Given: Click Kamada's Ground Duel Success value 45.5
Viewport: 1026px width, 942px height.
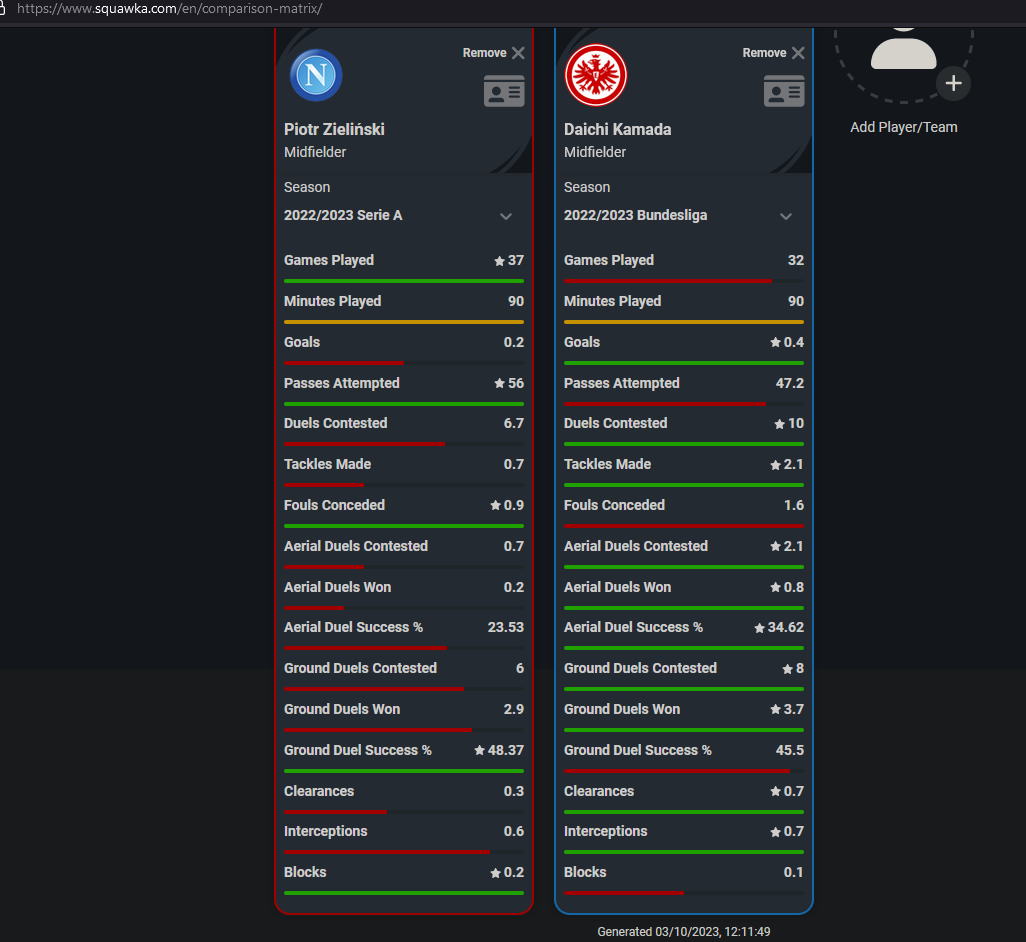Looking at the screenshot, I should coord(789,750).
